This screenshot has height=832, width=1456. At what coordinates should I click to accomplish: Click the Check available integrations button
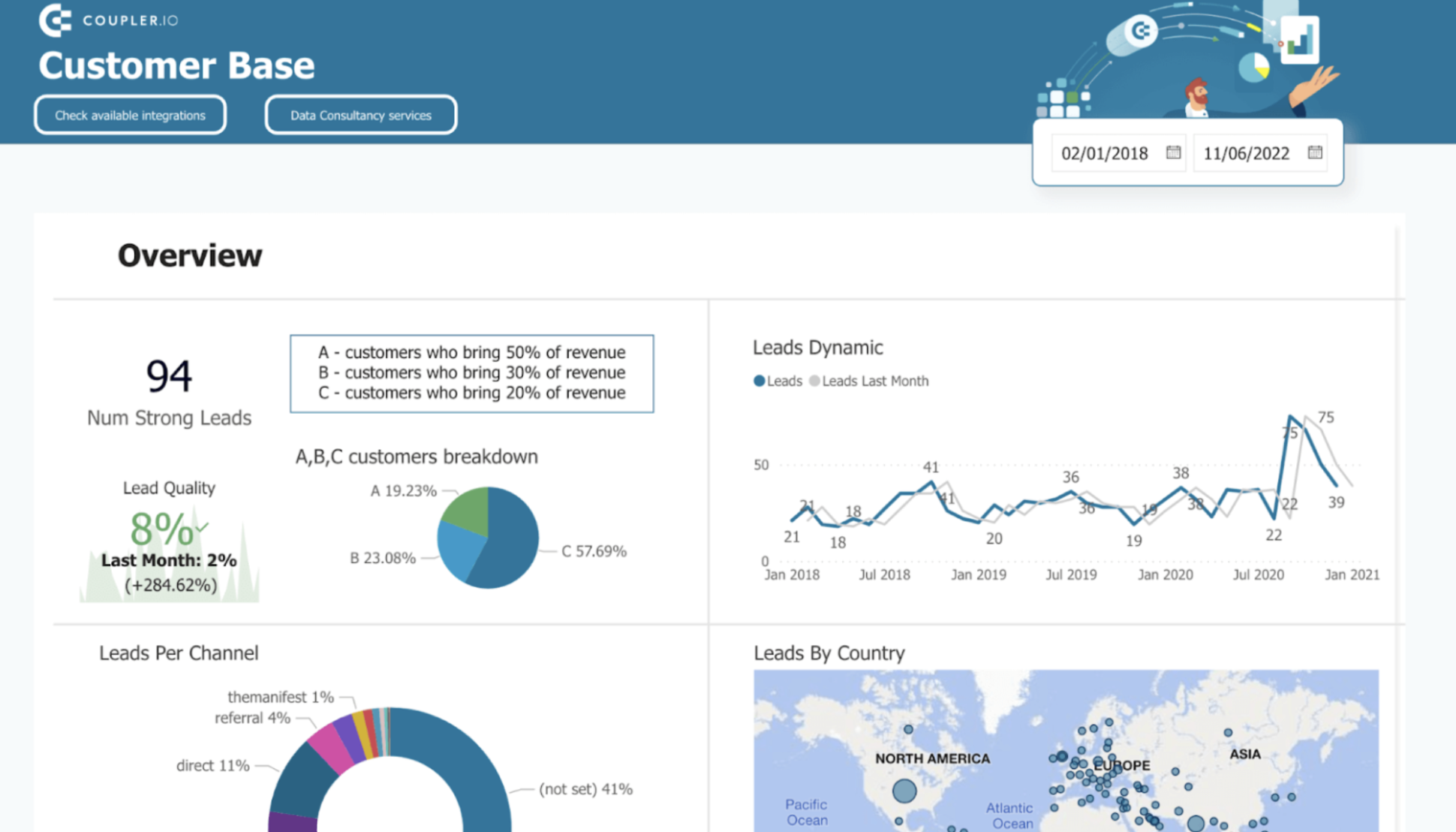129,114
